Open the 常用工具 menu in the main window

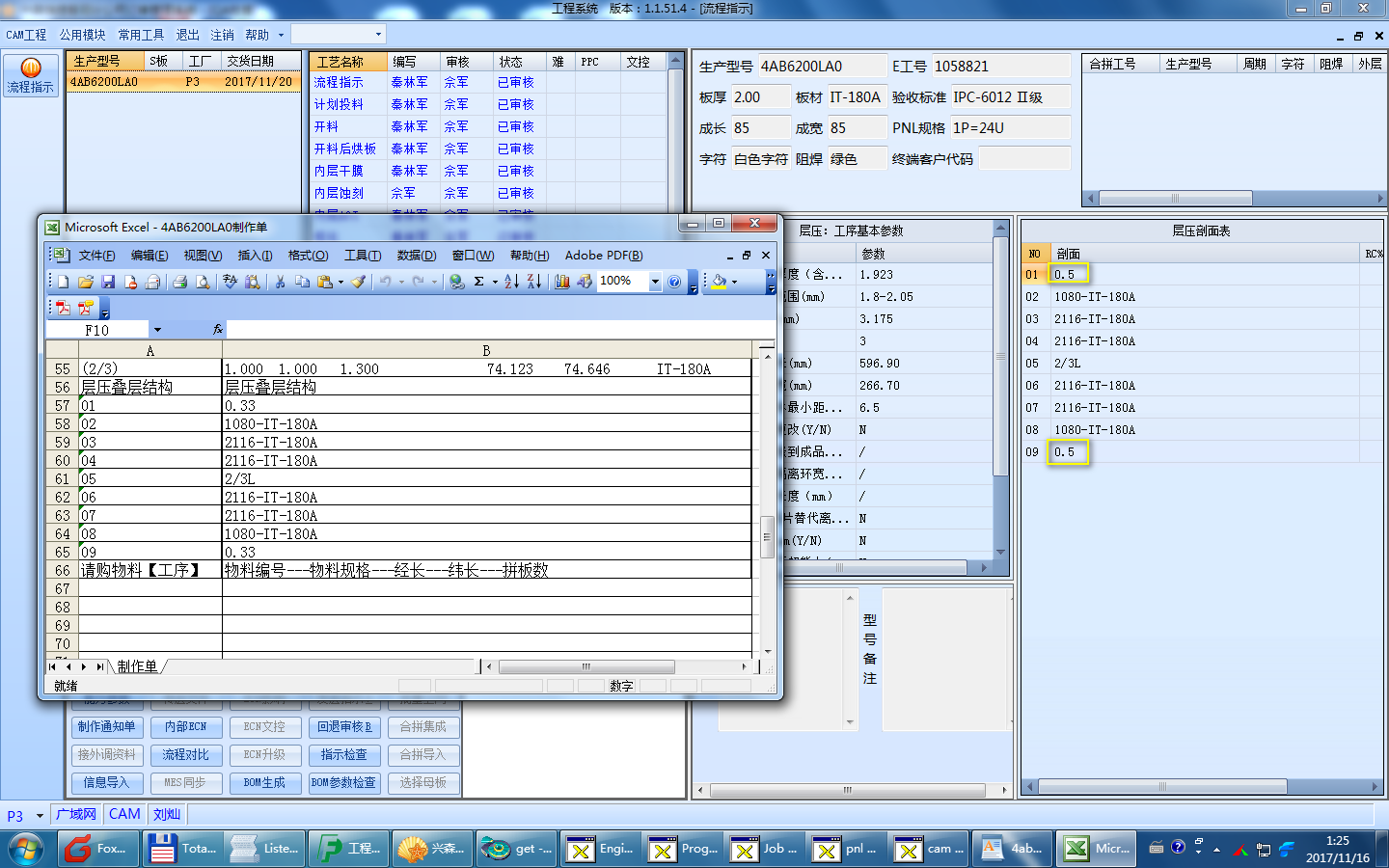click(141, 35)
